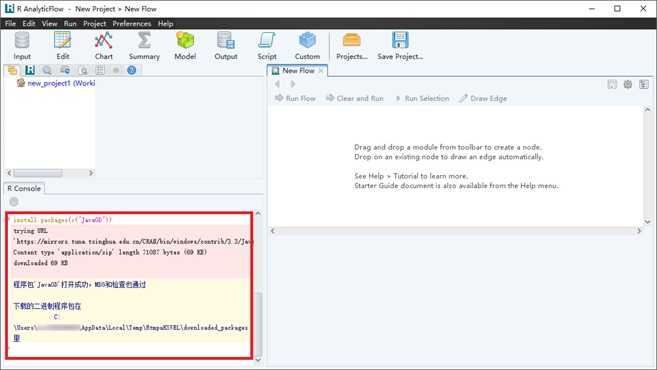The width and height of the screenshot is (657, 370).
Task: Open the Edit menu
Action: click(x=29, y=23)
